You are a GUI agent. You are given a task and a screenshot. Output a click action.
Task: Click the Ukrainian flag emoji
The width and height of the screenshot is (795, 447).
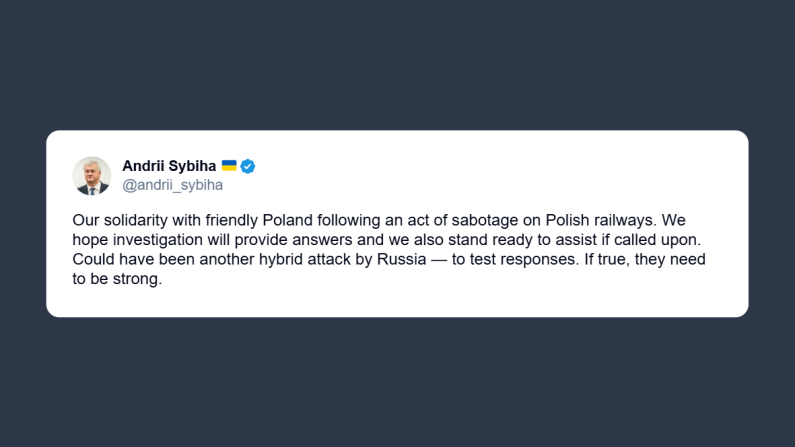click(x=229, y=166)
